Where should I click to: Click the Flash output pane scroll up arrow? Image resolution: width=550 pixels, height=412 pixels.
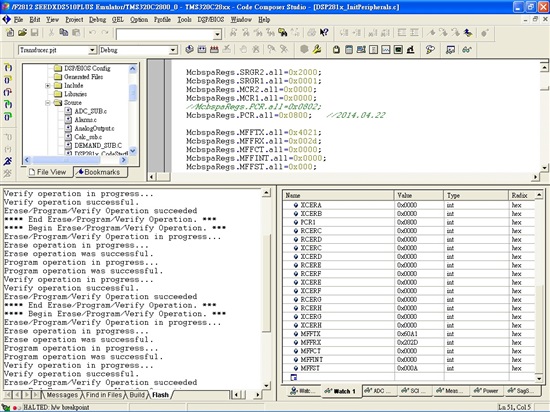pos(266,193)
